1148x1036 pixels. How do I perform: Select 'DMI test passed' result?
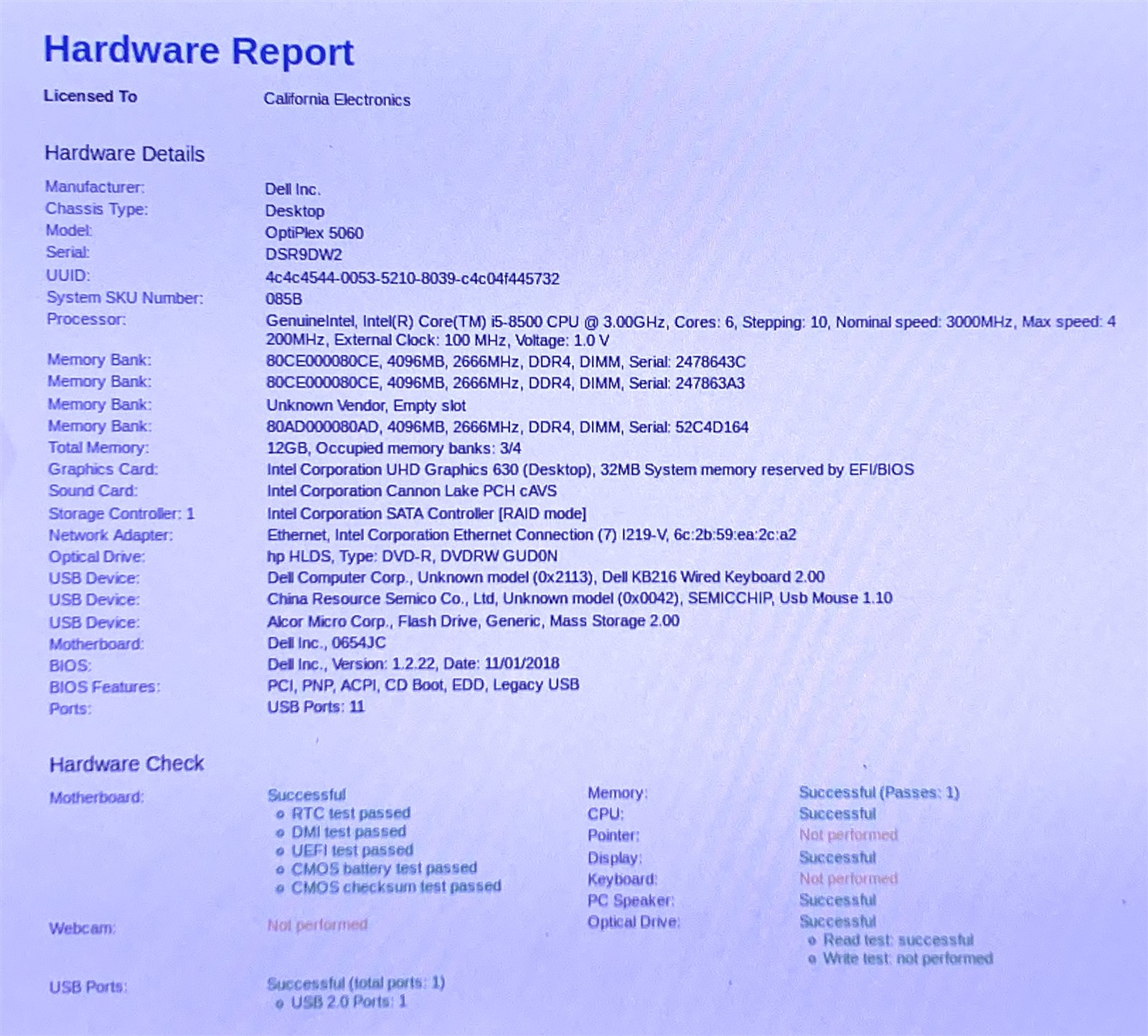(349, 832)
